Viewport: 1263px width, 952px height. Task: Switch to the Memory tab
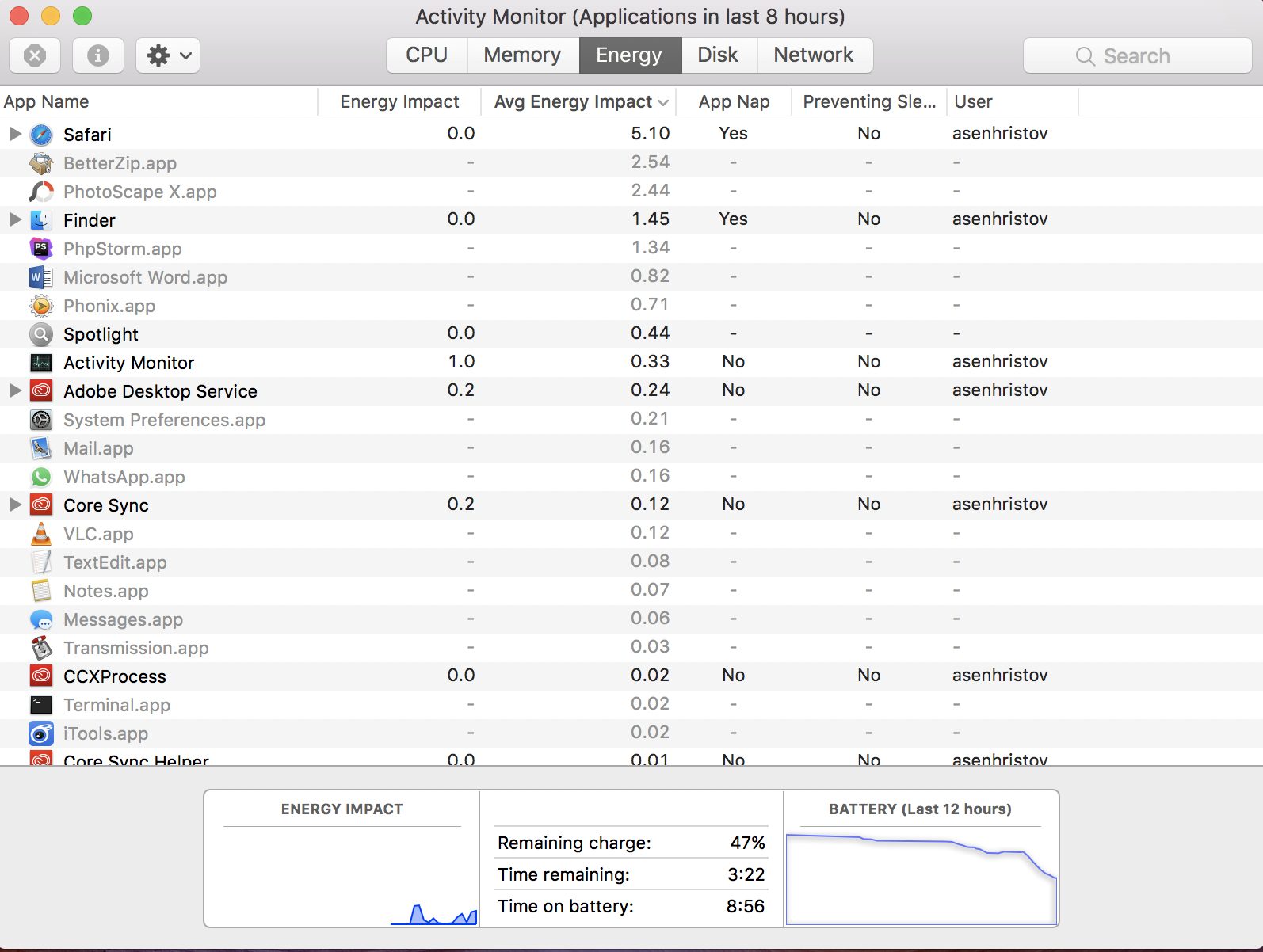[522, 55]
